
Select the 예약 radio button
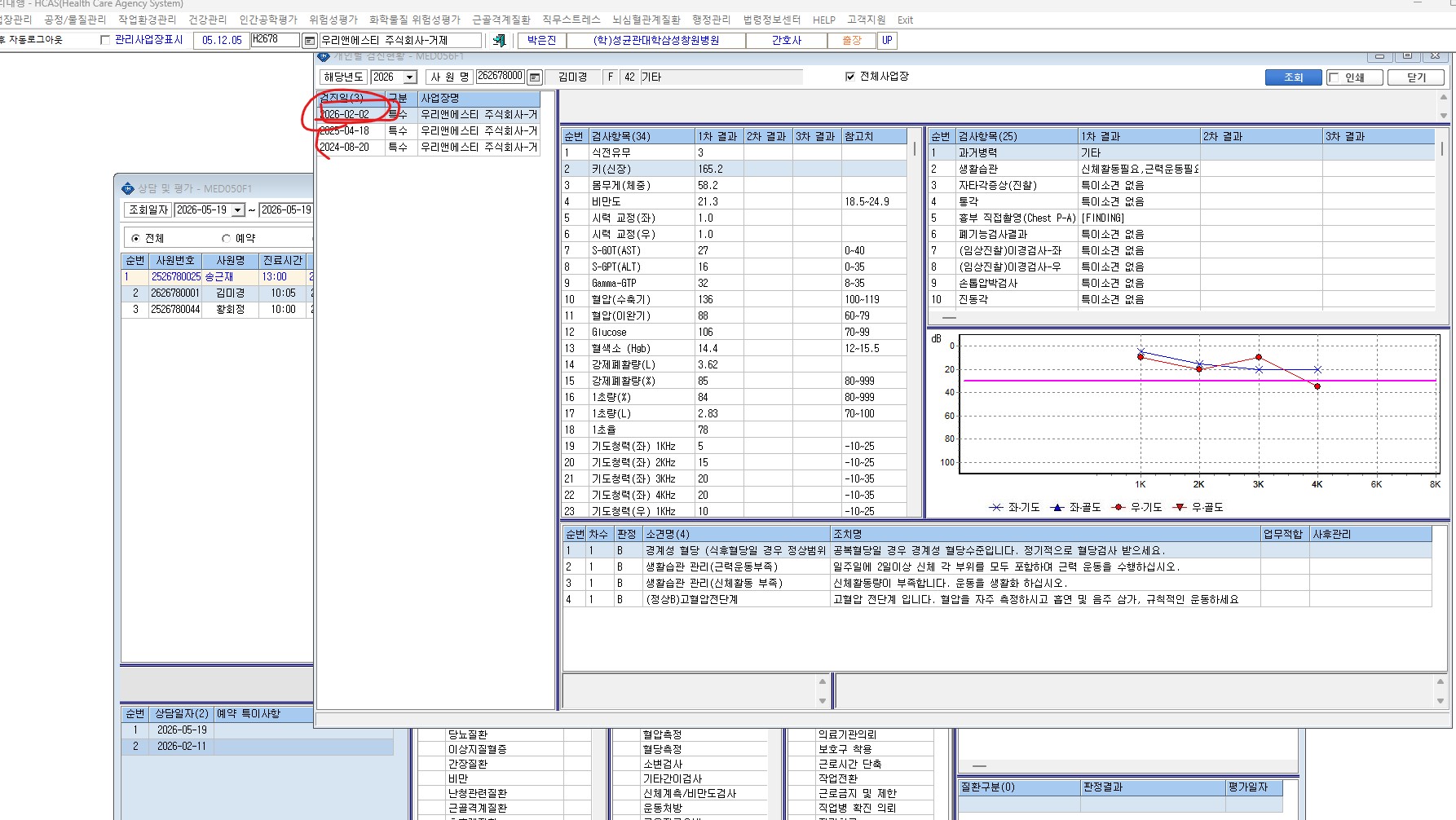pos(226,238)
